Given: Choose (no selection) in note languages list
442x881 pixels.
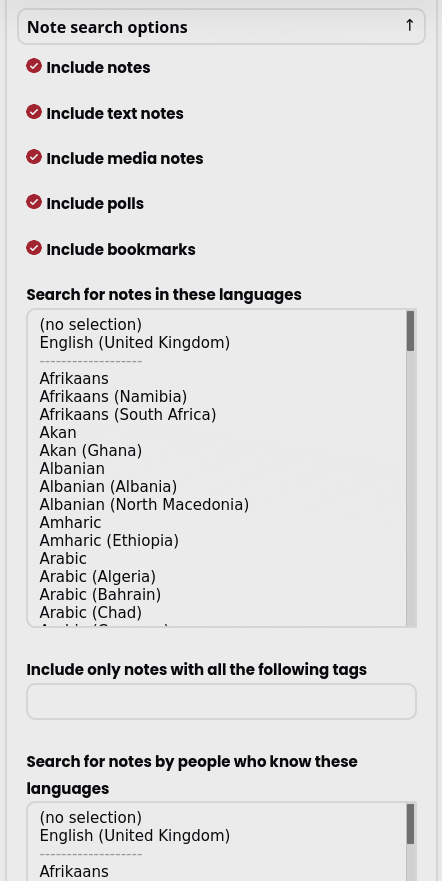Looking at the screenshot, I should tap(91, 325).
